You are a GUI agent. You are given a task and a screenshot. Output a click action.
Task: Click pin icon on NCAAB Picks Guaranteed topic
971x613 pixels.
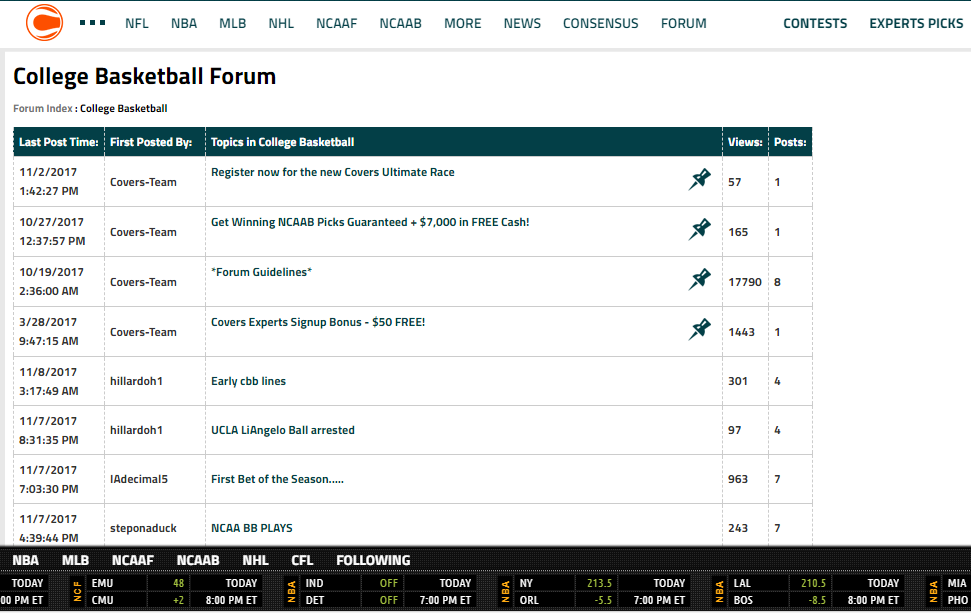(x=699, y=230)
